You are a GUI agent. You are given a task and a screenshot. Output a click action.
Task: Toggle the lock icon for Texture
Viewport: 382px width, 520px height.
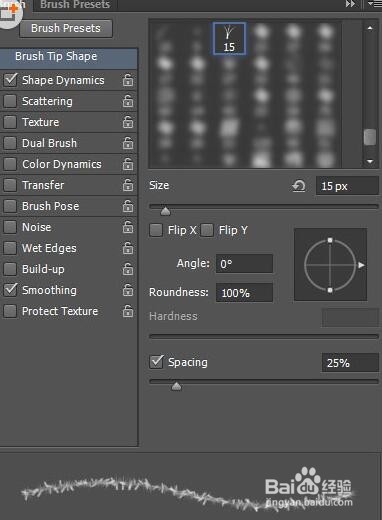tap(128, 122)
